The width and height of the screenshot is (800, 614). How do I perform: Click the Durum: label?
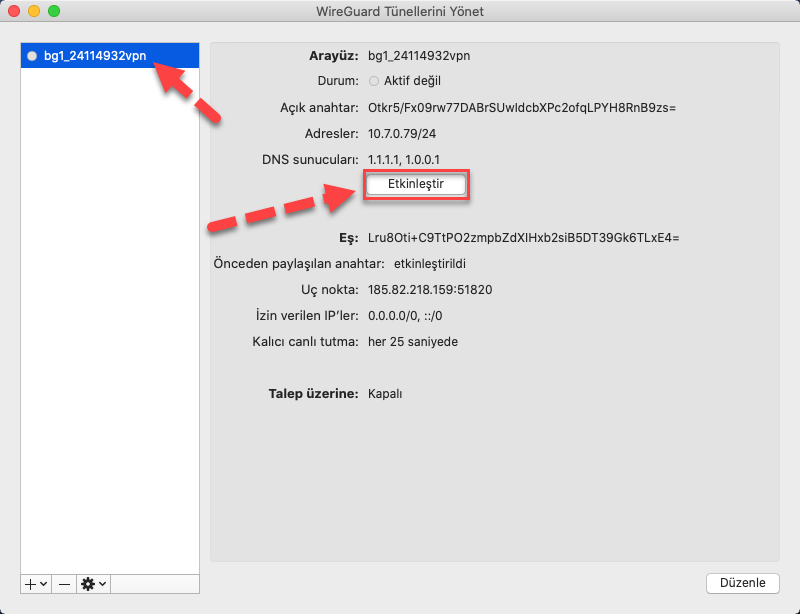338,81
